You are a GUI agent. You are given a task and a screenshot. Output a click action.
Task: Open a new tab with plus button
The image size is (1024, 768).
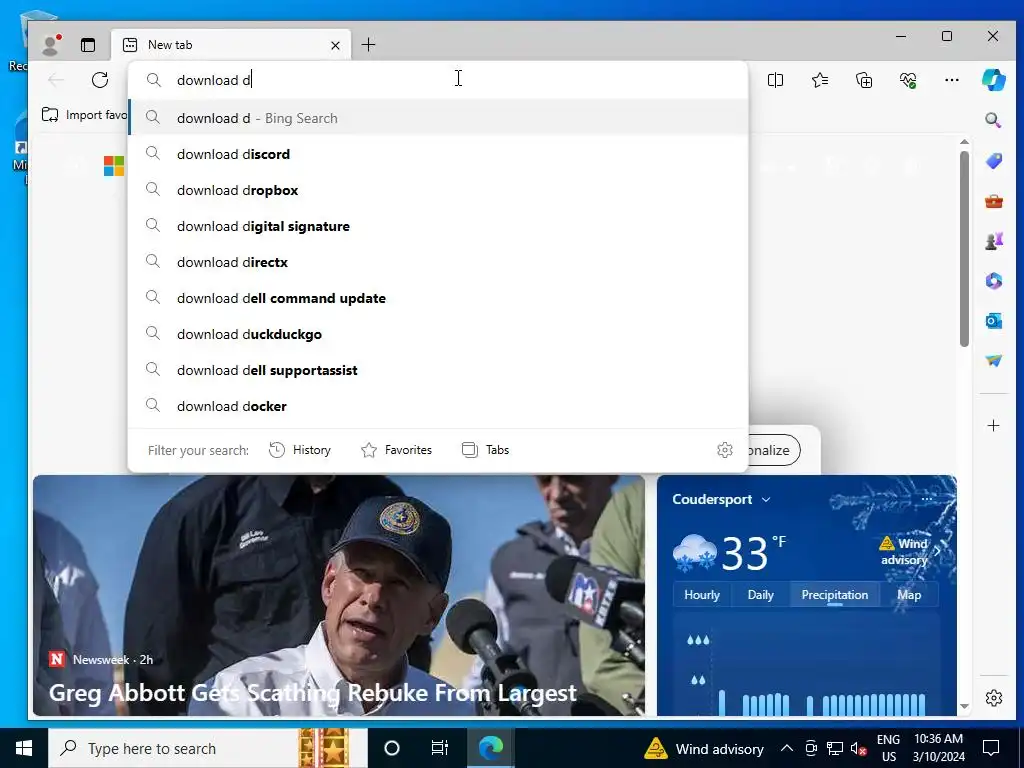tap(368, 44)
